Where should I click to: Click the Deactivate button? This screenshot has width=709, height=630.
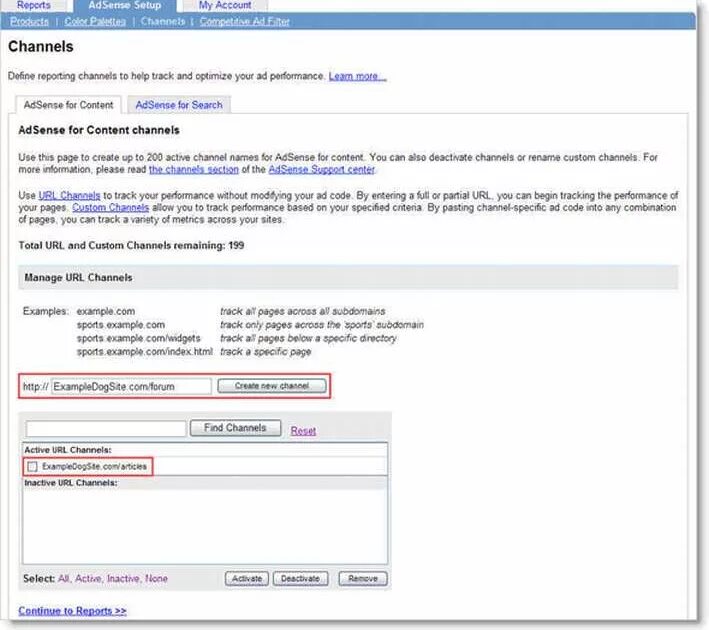coord(301,579)
